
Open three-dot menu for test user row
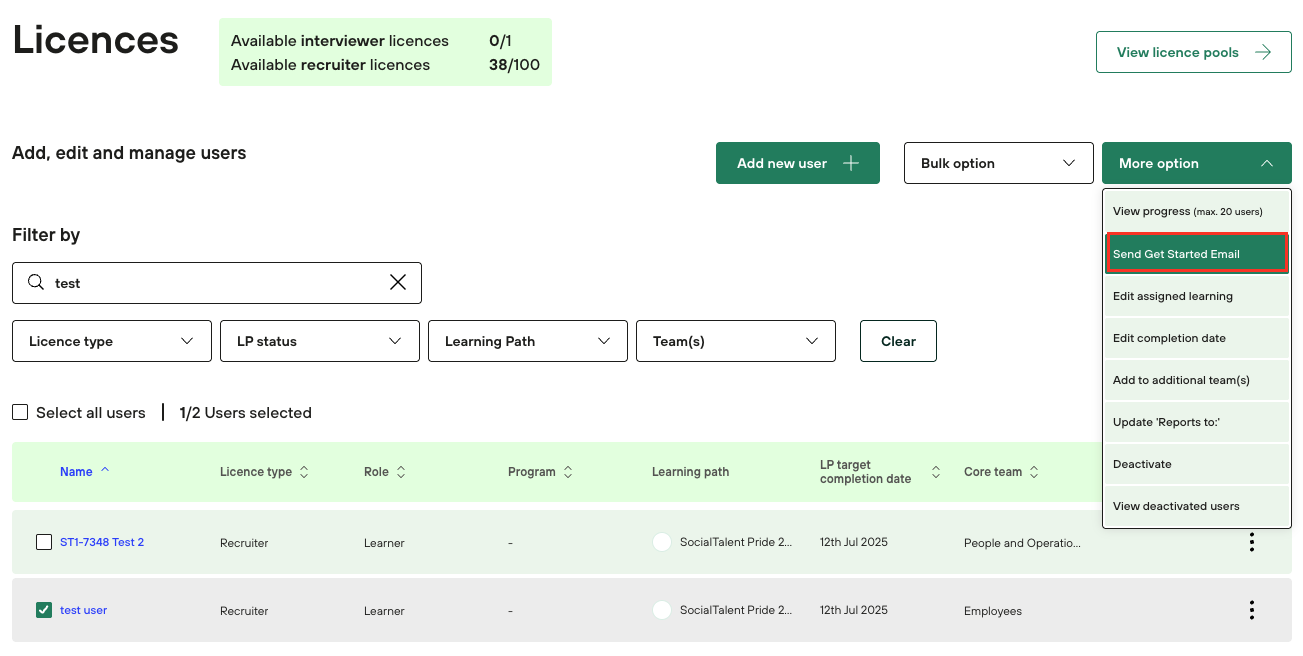click(1251, 610)
